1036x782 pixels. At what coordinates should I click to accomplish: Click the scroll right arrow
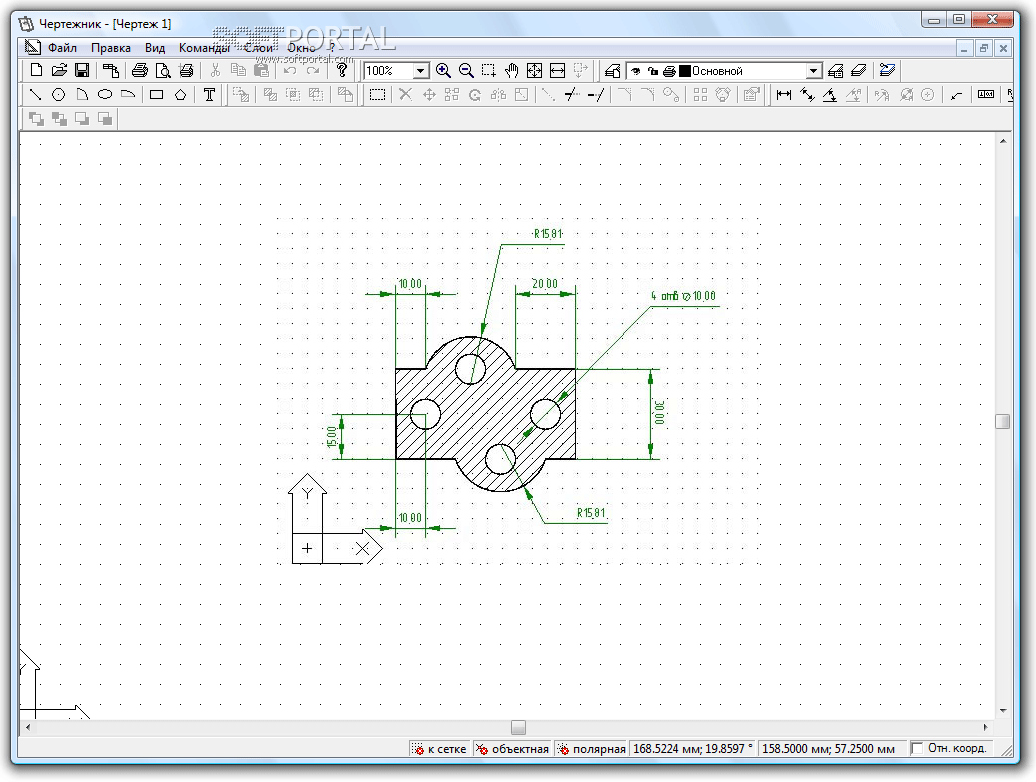tap(986, 727)
